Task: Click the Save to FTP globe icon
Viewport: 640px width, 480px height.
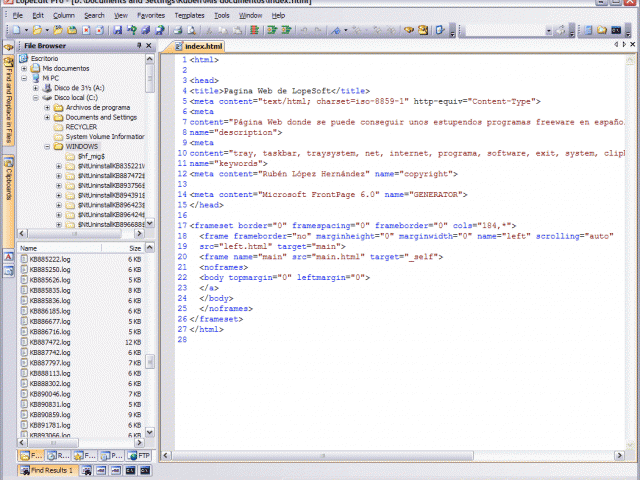Action: (160, 30)
